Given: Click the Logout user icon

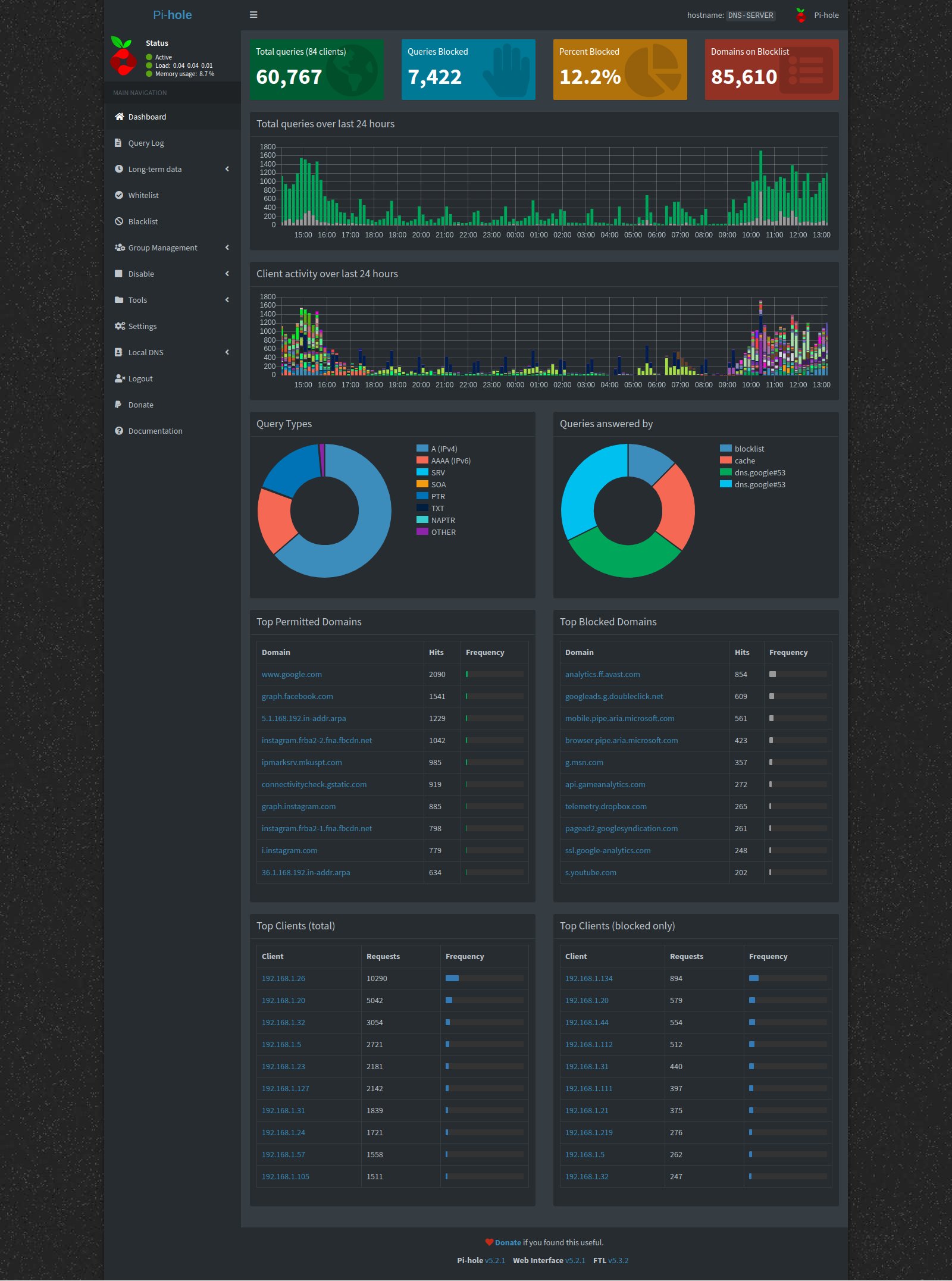Looking at the screenshot, I should pyautogui.click(x=120, y=378).
